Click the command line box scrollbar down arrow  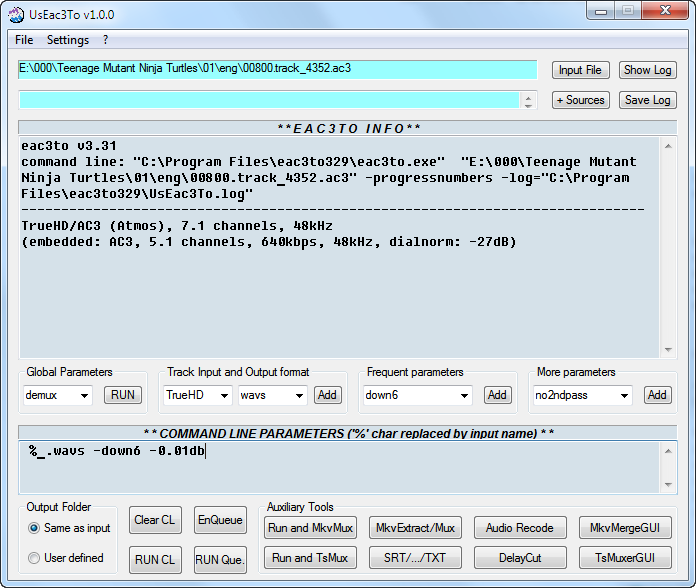click(x=668, y=485)
